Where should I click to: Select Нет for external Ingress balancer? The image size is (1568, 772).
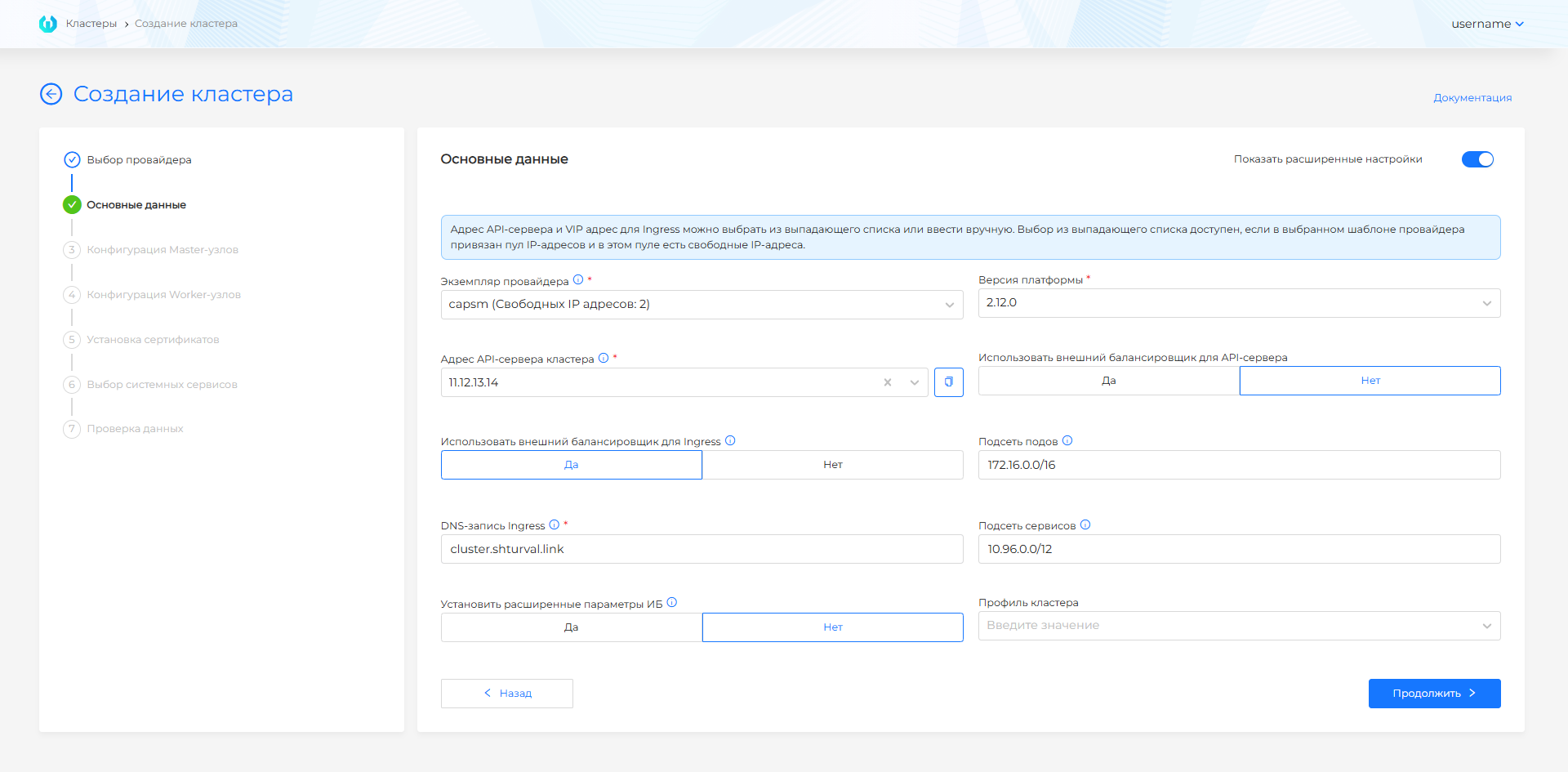click(832, 465)
